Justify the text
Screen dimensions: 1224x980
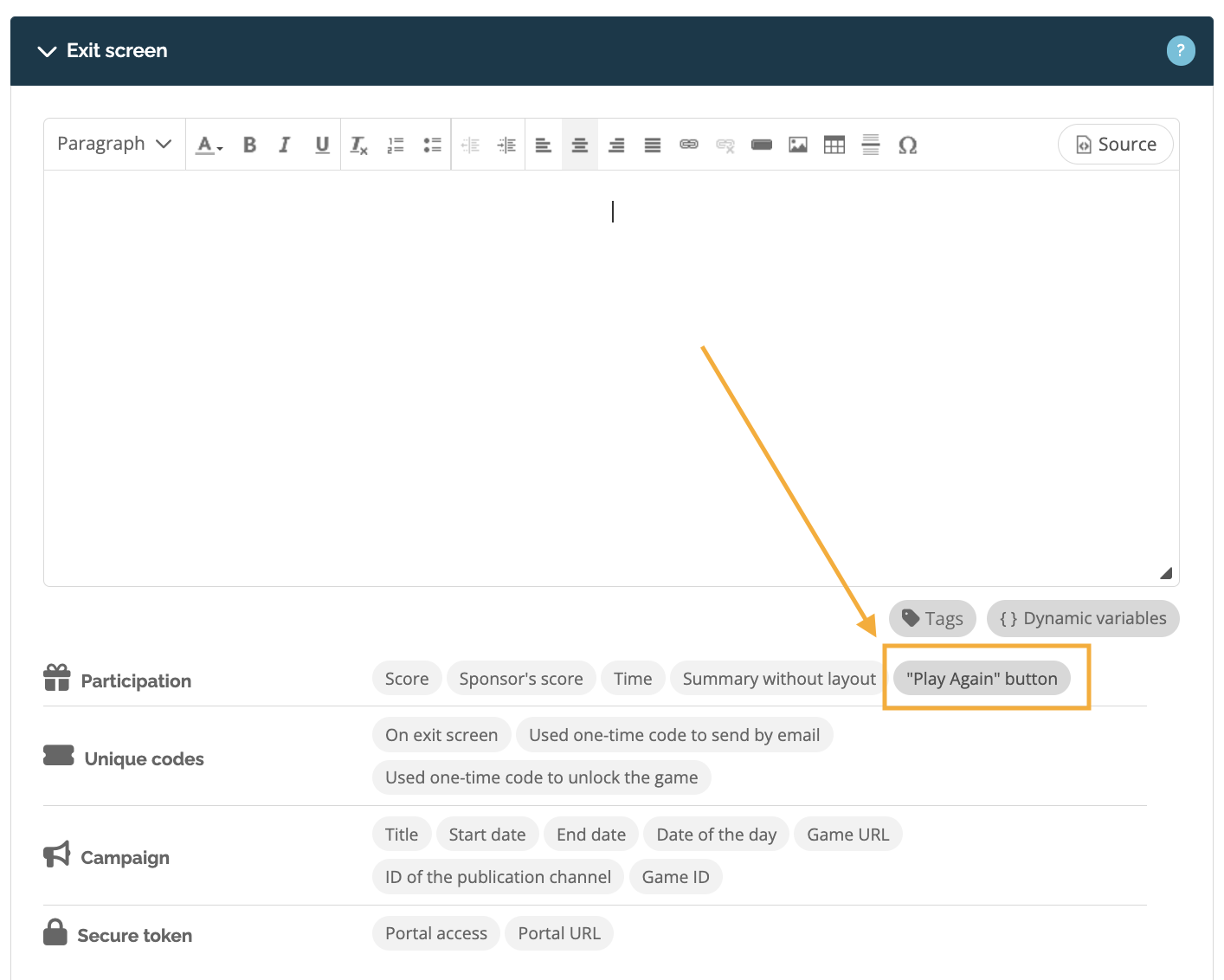tap(653, 145)
